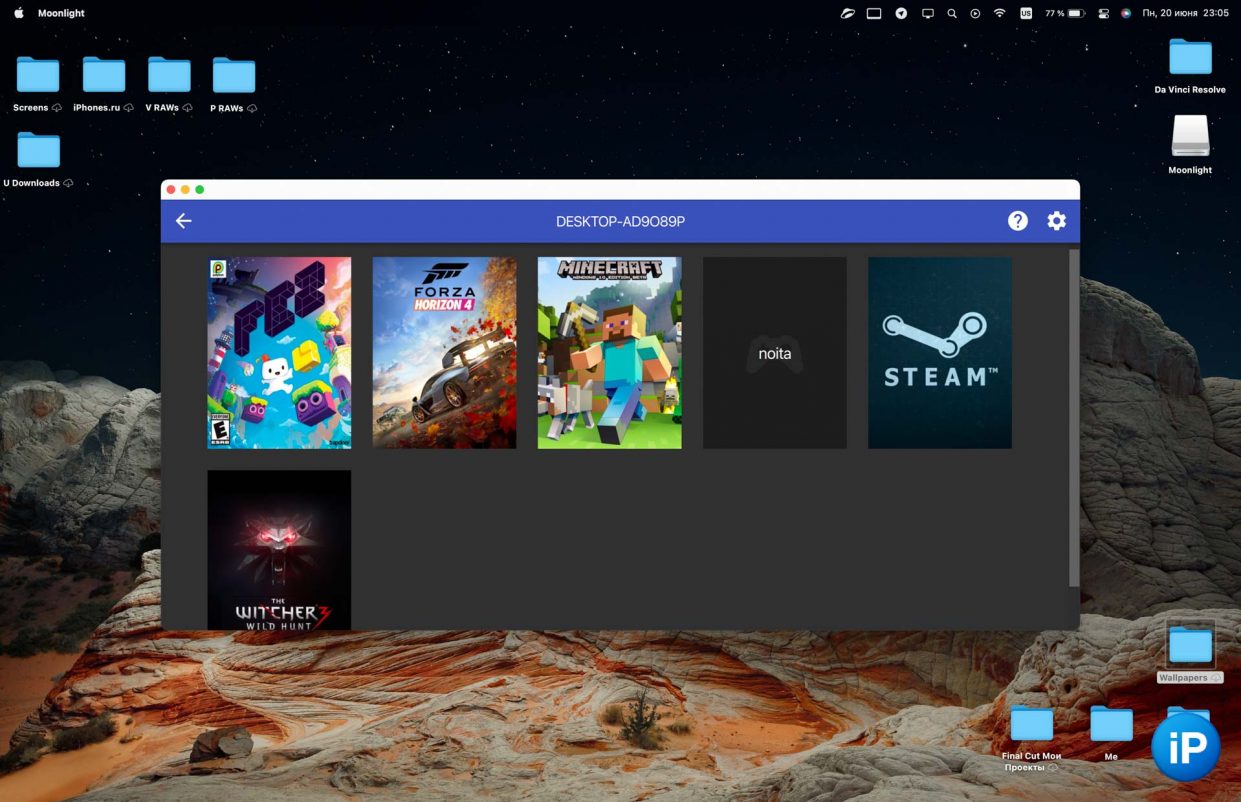Click the battery 77% indicator
1241x802 pixels.
[1064, 13]
